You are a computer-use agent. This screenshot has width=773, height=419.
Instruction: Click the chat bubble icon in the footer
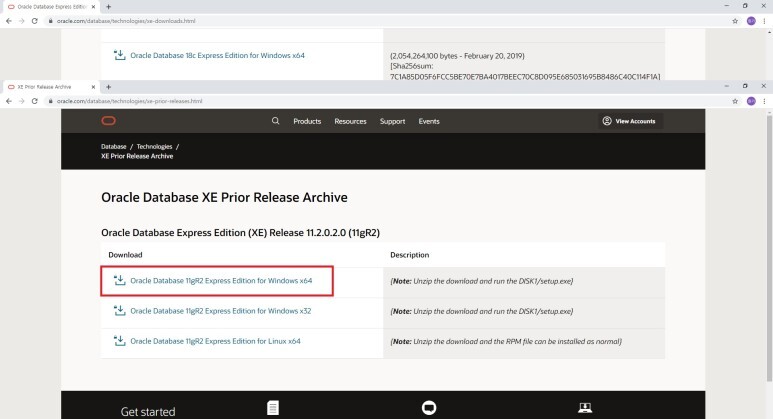(429, 408)
